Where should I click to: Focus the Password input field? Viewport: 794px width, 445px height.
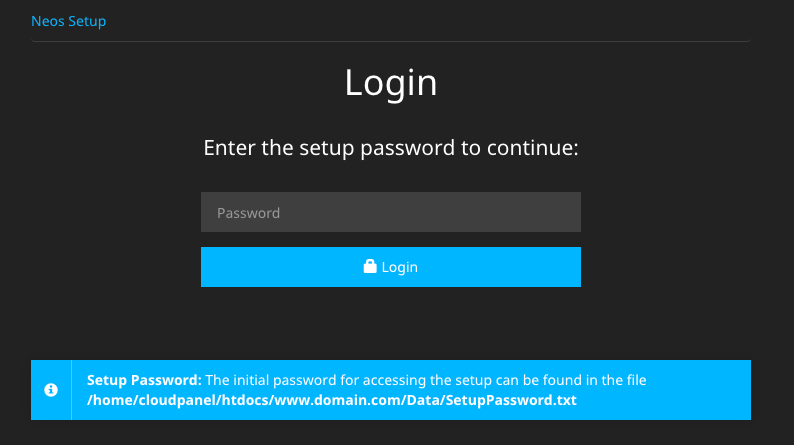(390, 212)
